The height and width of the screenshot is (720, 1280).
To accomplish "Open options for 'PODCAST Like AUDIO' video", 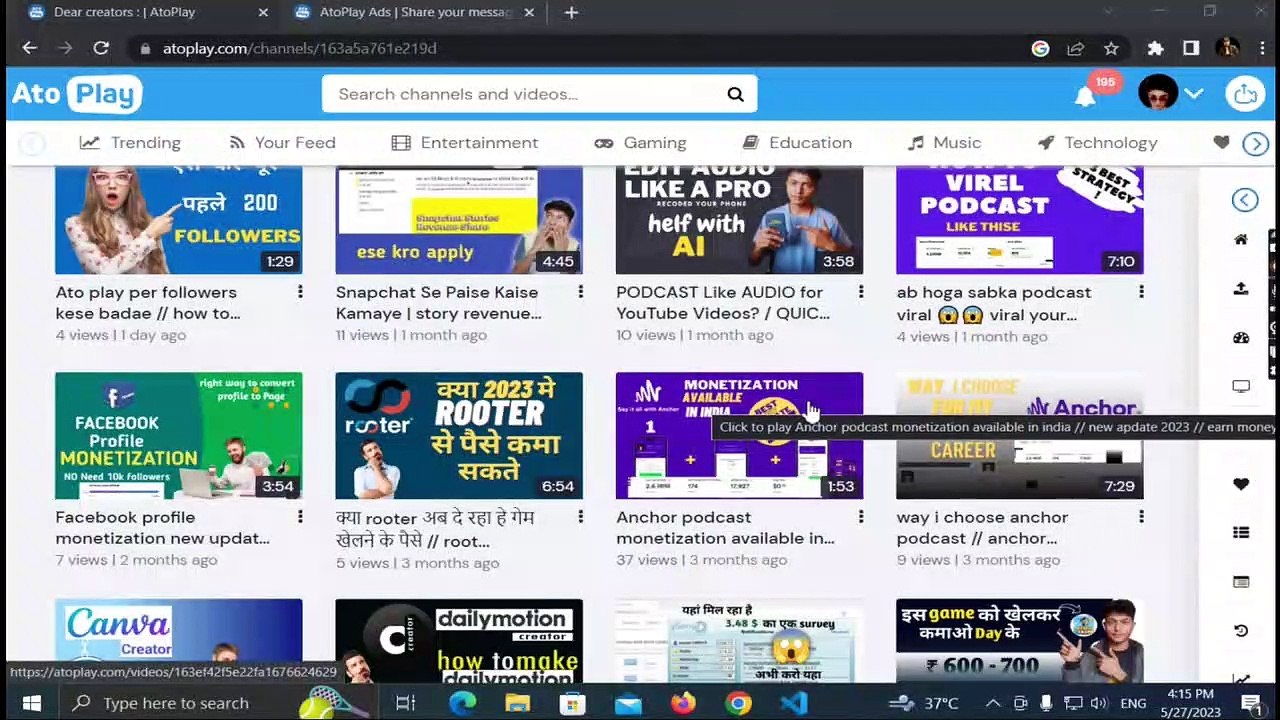I will tap(861, 292).
